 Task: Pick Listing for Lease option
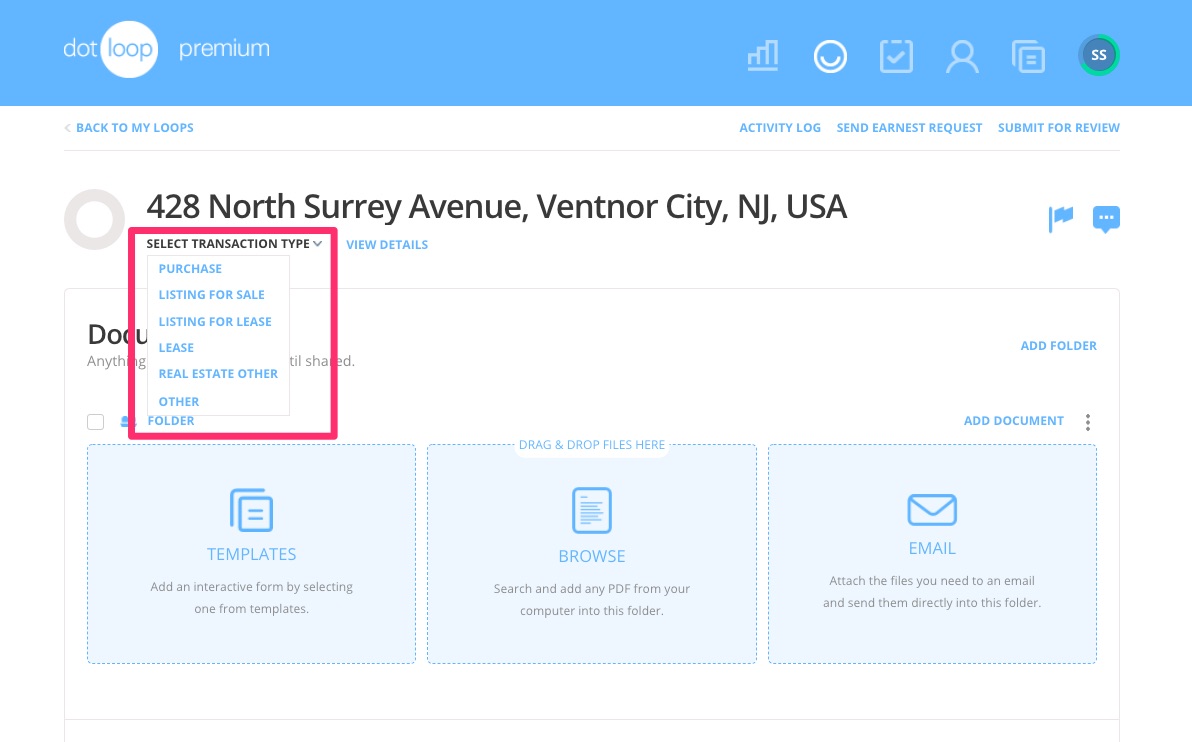[215, 322]
